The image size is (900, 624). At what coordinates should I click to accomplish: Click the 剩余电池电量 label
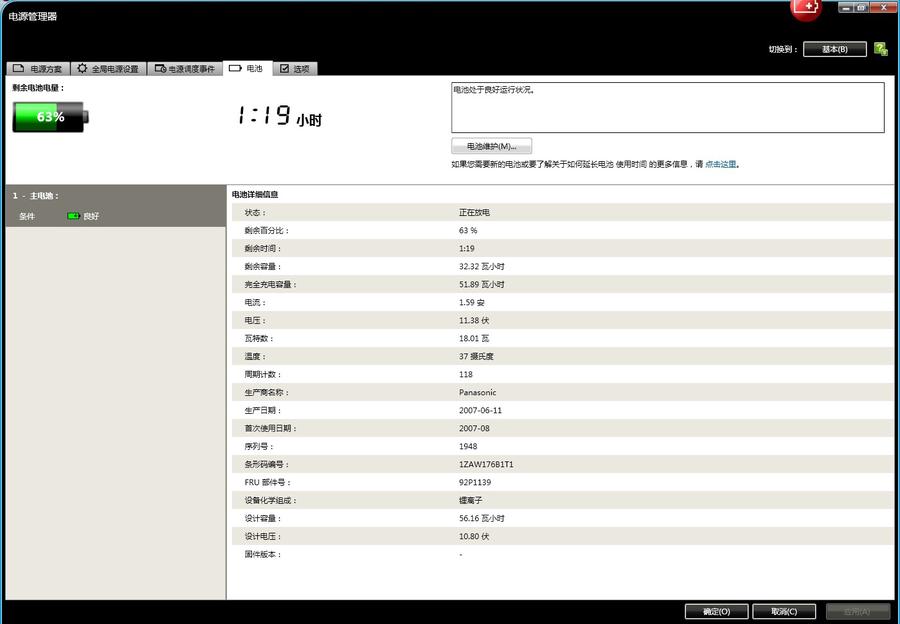38,88
